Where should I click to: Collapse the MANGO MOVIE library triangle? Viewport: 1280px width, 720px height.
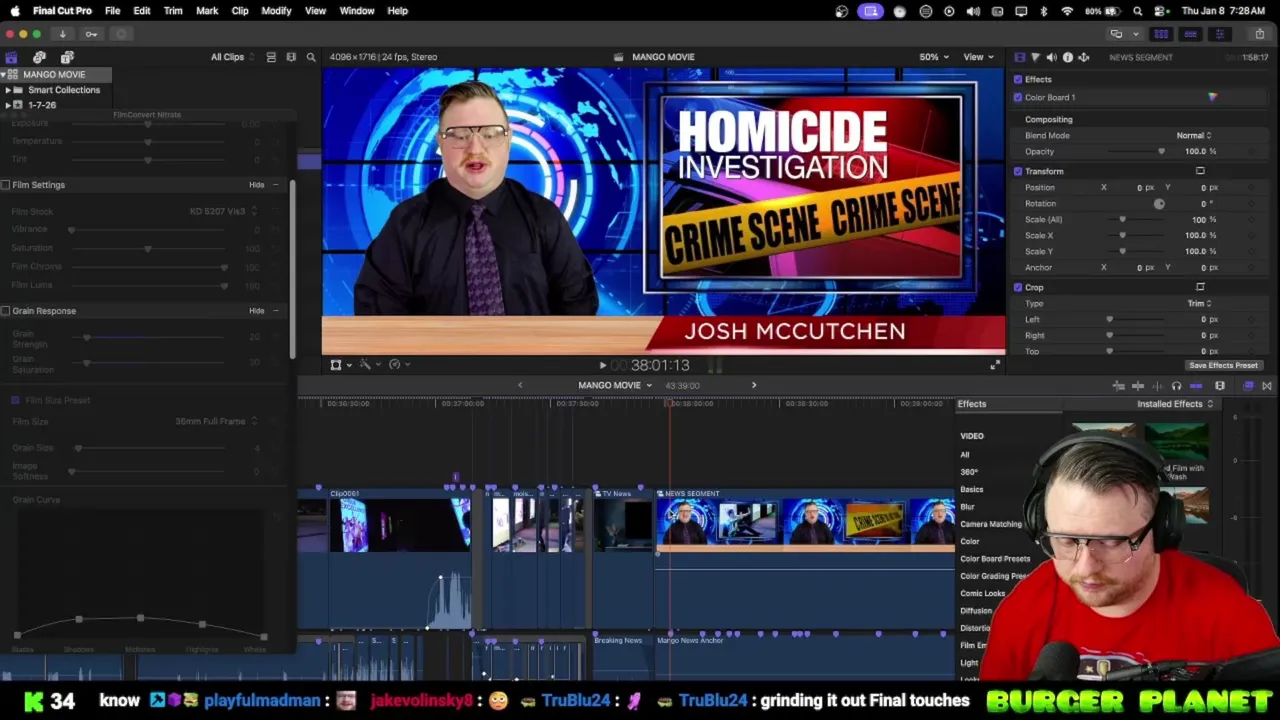4,75
